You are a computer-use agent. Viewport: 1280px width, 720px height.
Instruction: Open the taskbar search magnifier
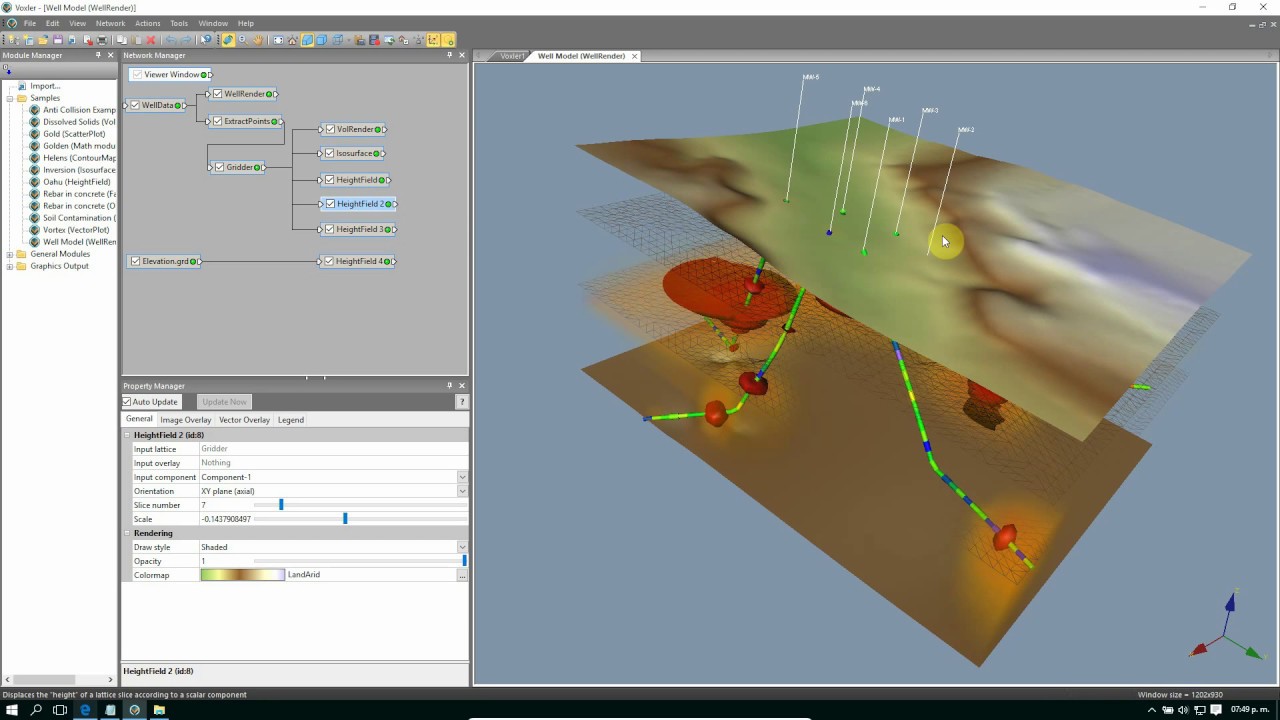(36, 710)
